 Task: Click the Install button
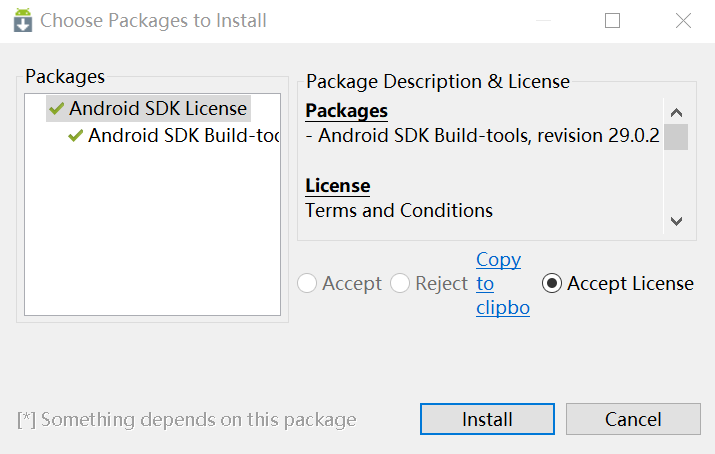(x=487, y=420)
